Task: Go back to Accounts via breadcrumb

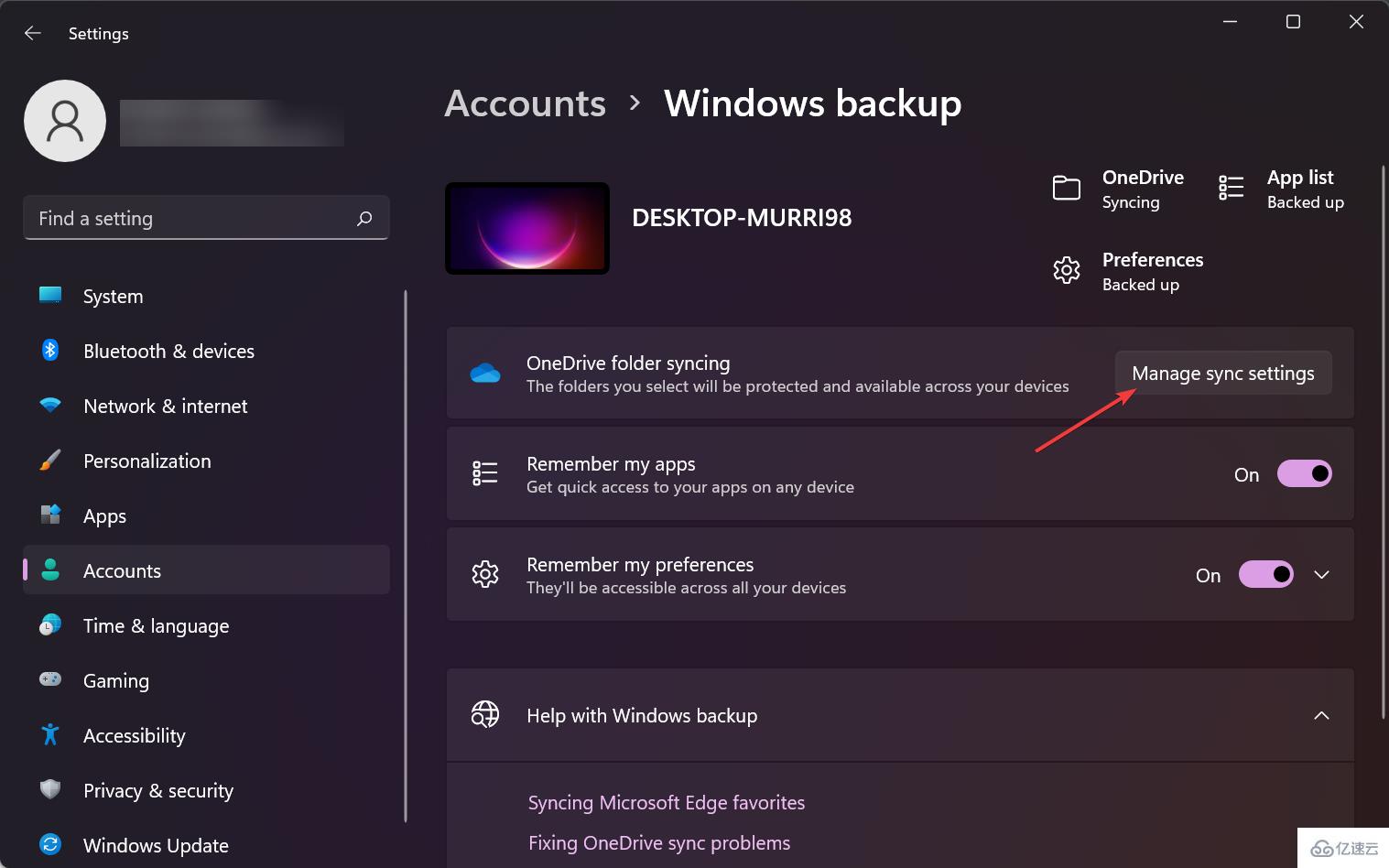Action: (526, 103)
